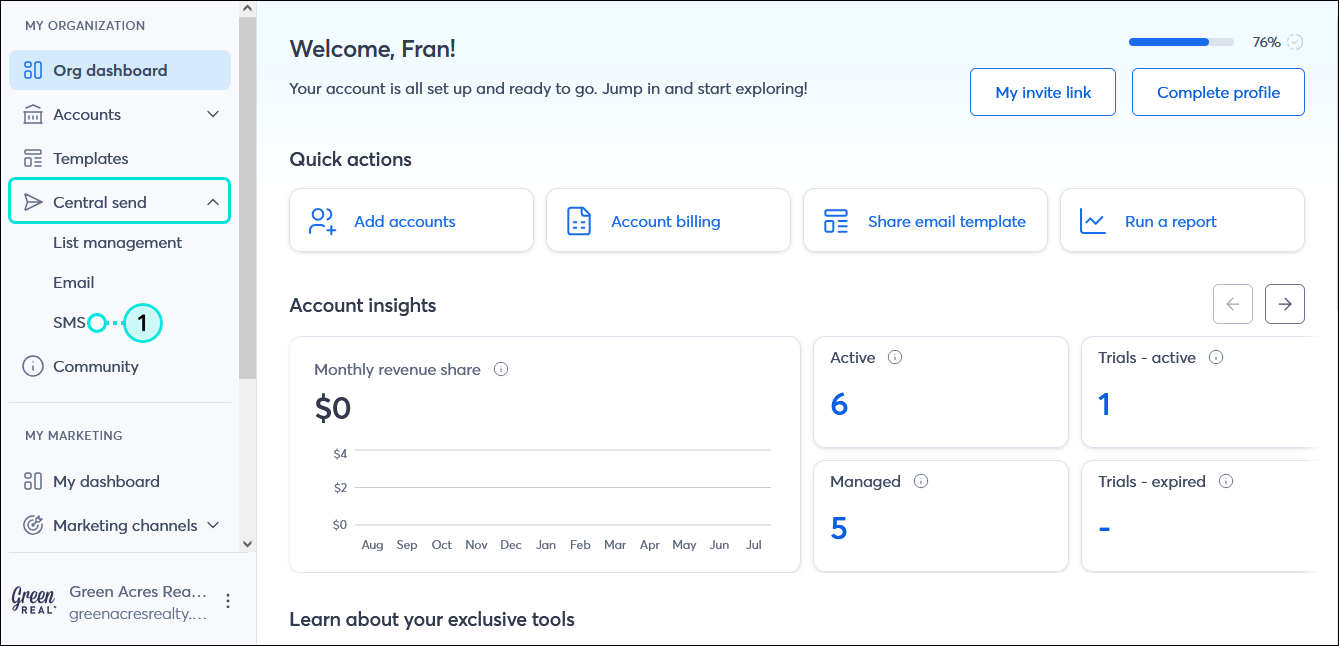Expand the Accounts menu

[212, 114]
